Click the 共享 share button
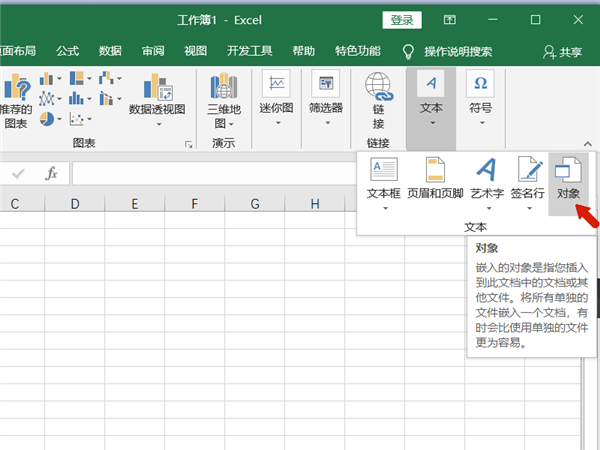 coord(563,51)
